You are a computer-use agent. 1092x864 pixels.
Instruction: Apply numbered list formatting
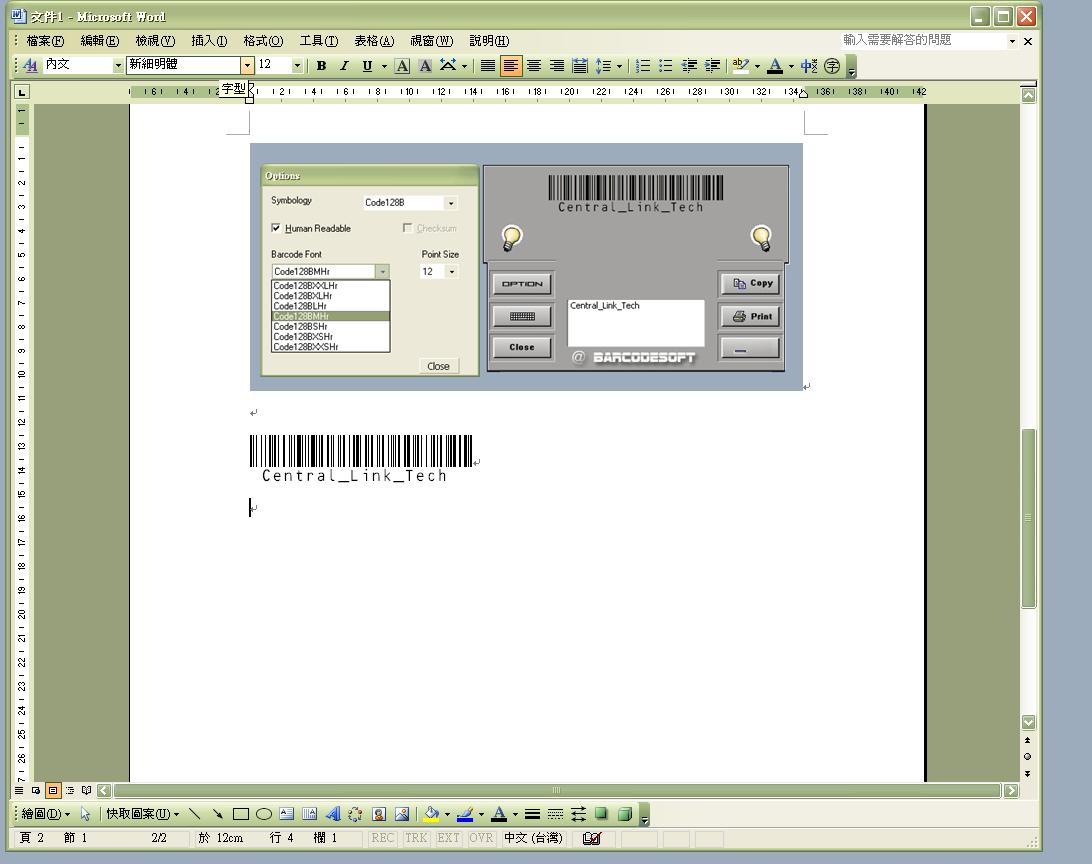pyautogui.click(x=644, y=65)
